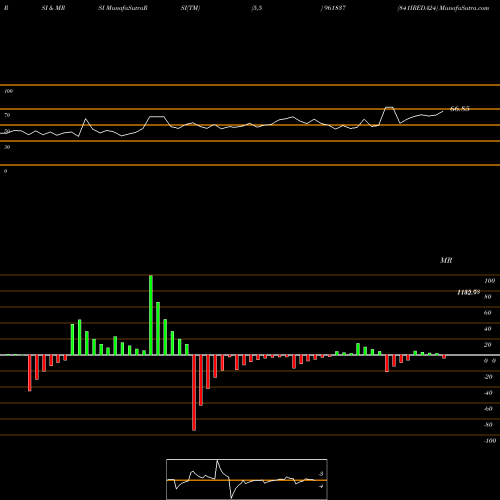This screenshot has width=500, height=500.
Task: Click the mini overview chart at bottom
Action: click(247, 479)
